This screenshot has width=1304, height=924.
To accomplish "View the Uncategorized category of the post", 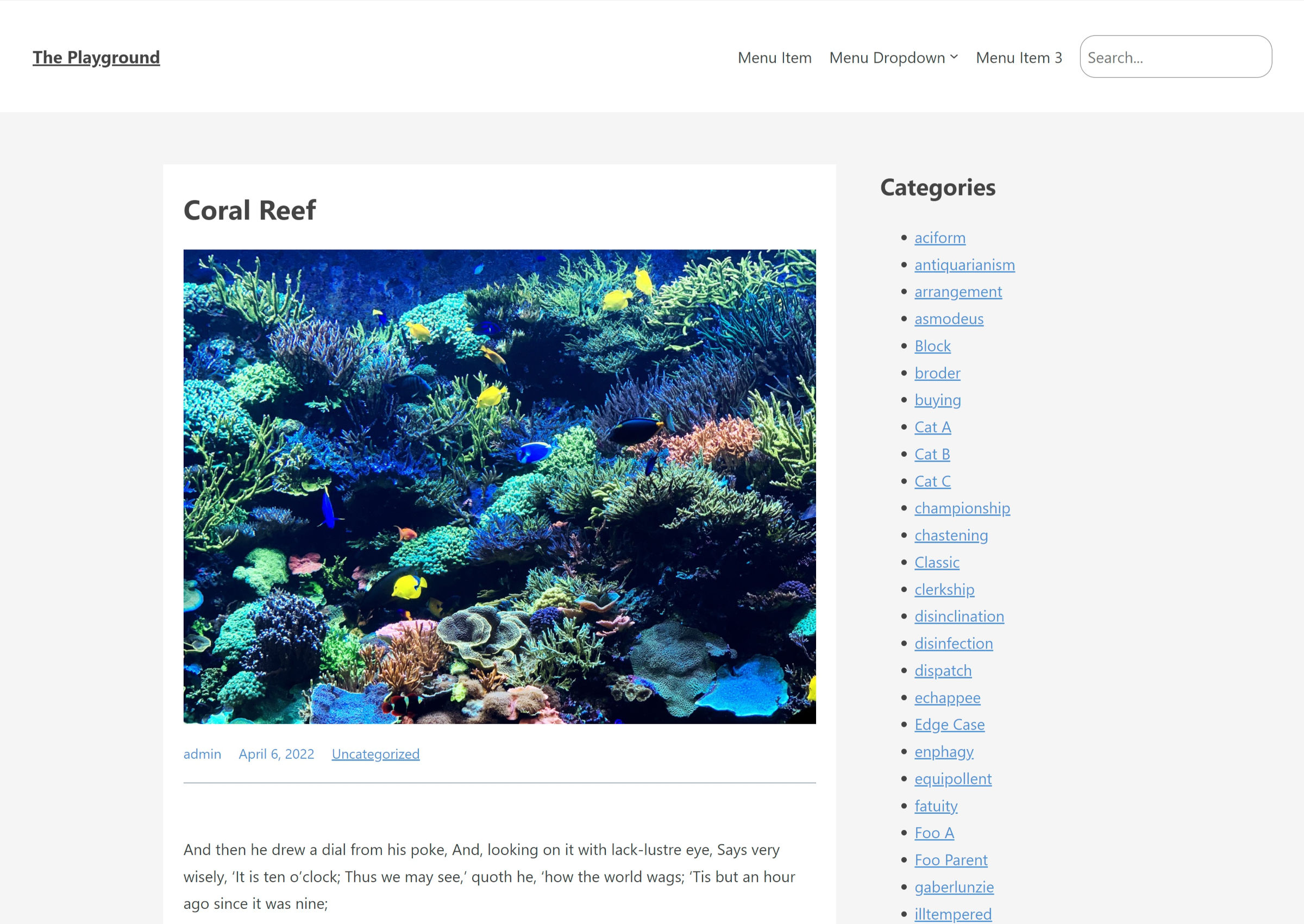I will [375, 753].
